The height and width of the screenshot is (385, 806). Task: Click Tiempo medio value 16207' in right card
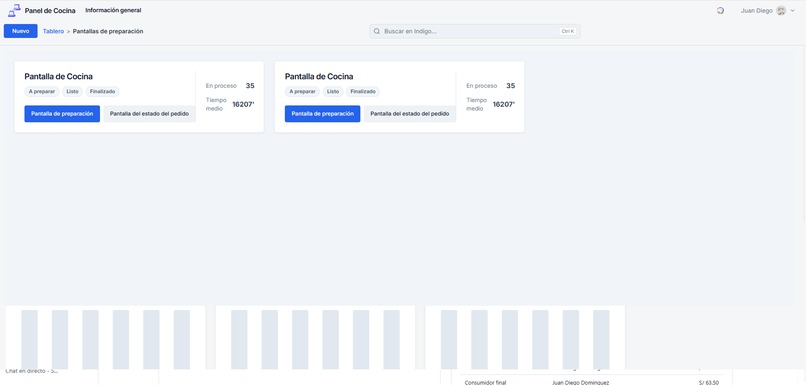(504, 104)
